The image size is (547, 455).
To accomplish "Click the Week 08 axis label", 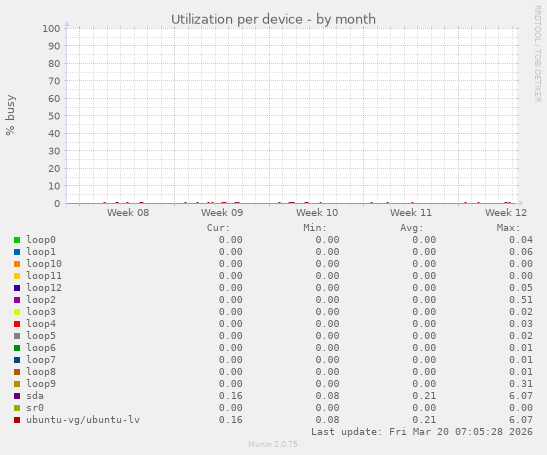I will tap(128, 212).
